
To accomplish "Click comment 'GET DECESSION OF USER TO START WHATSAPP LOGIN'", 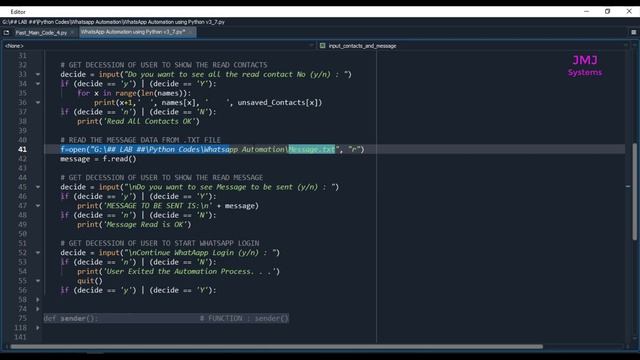I will tap(160, 243).
